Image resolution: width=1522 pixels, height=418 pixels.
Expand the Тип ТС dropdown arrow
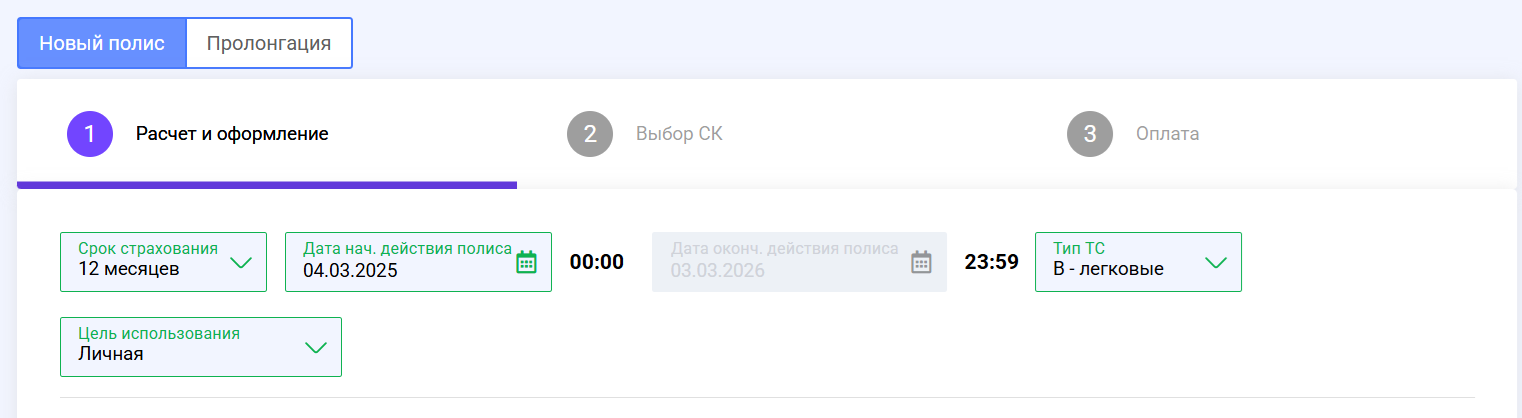pos(1215,263)
